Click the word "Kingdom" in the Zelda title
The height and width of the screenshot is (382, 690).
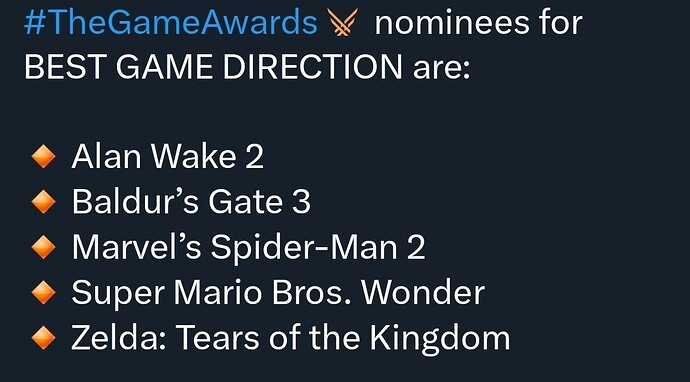pyautogui.click(x=440, y=339)
